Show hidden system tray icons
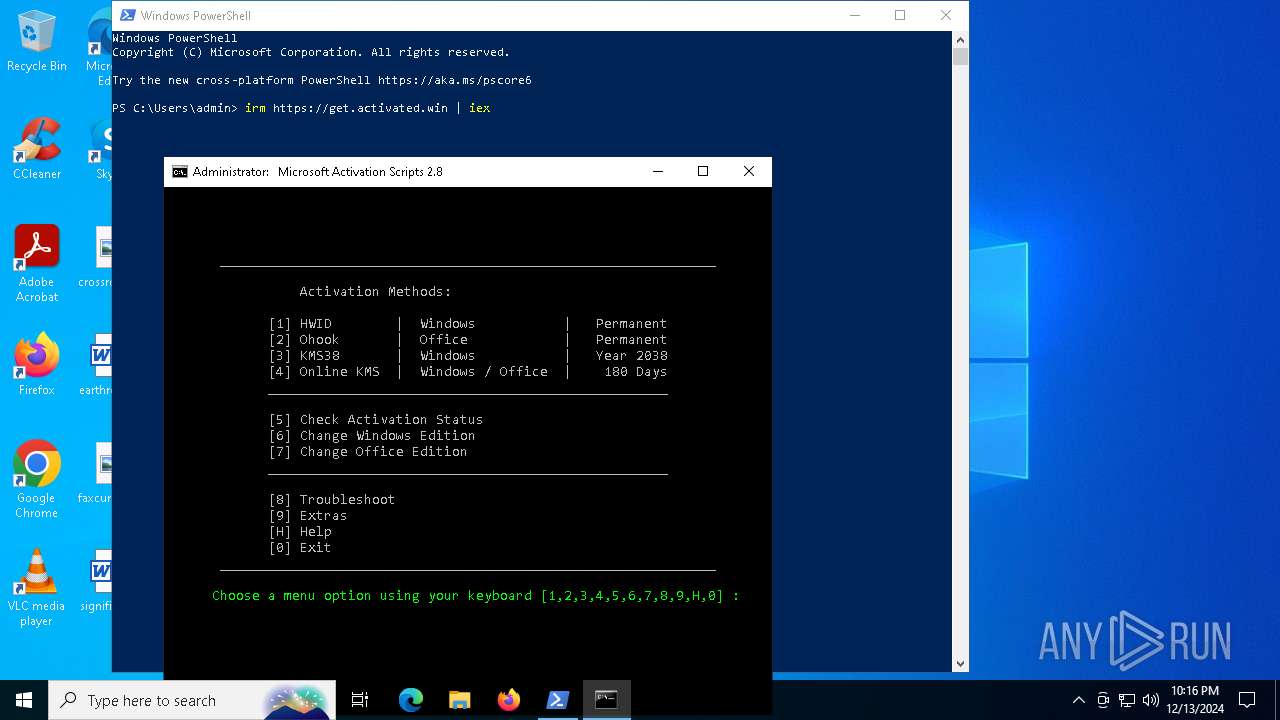 point(1078,700)
